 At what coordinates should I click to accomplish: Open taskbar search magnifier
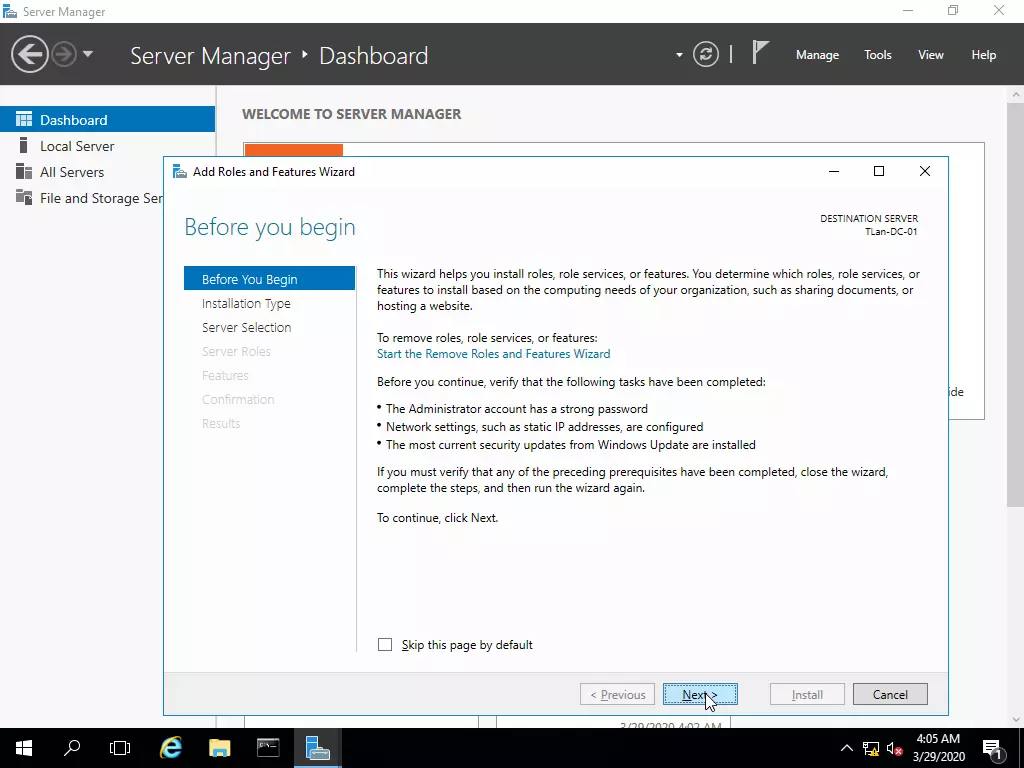click(x=72, y=748)
